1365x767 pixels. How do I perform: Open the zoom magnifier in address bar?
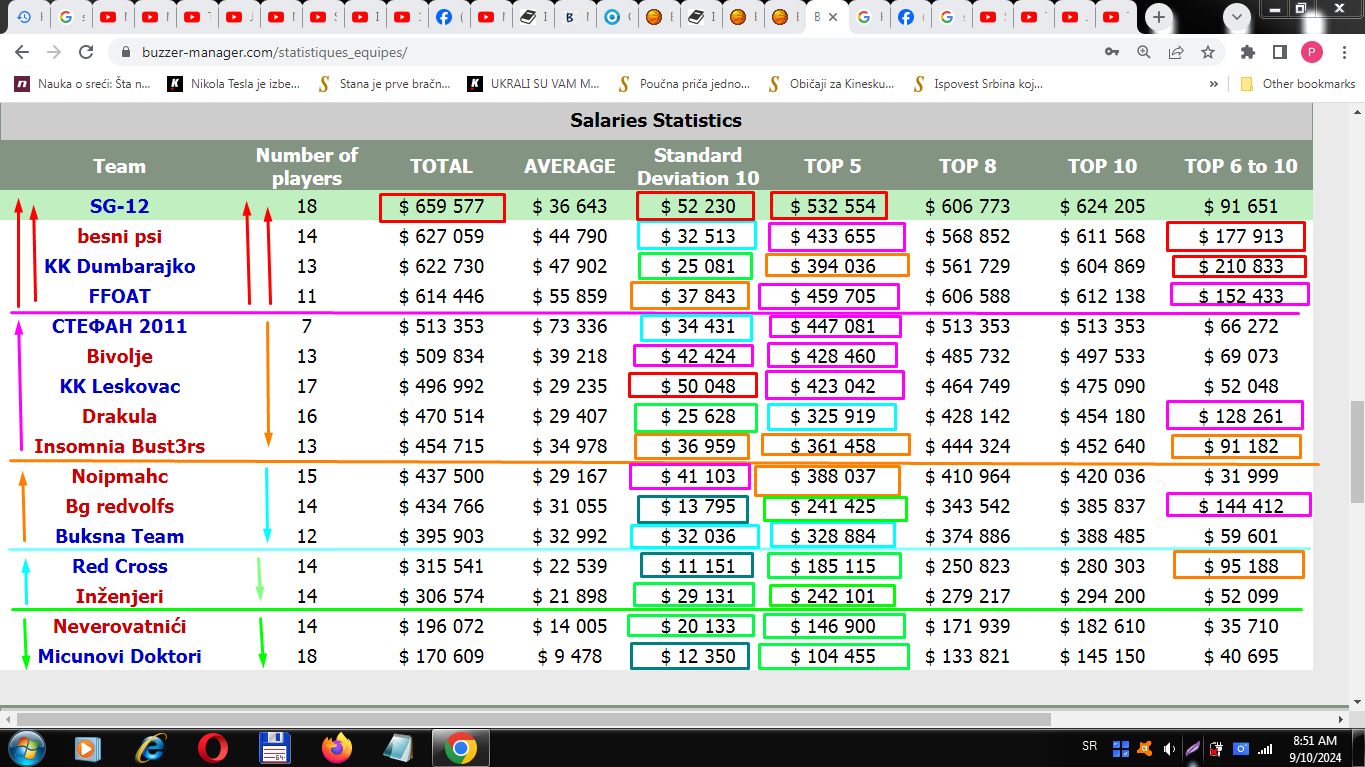pos(1144,52)
